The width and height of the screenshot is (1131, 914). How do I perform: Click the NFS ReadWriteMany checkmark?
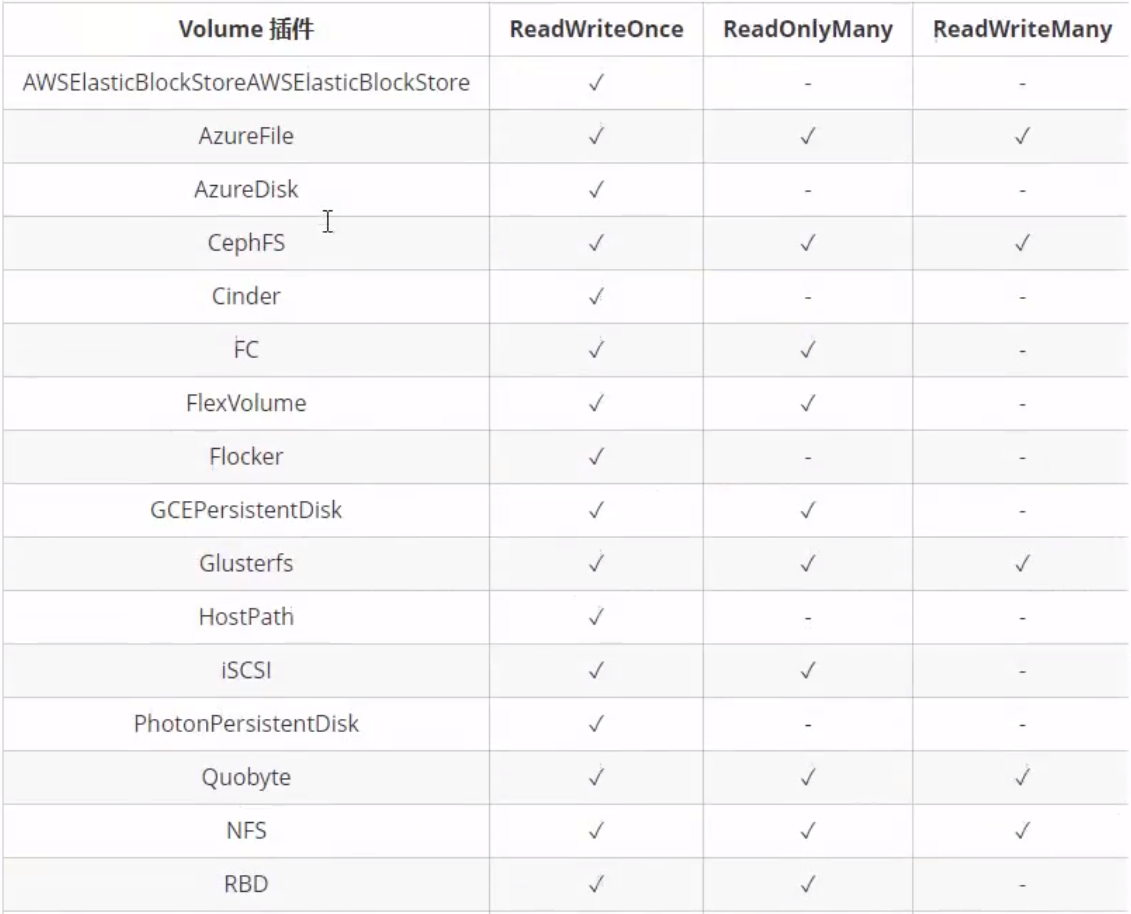1022,830
